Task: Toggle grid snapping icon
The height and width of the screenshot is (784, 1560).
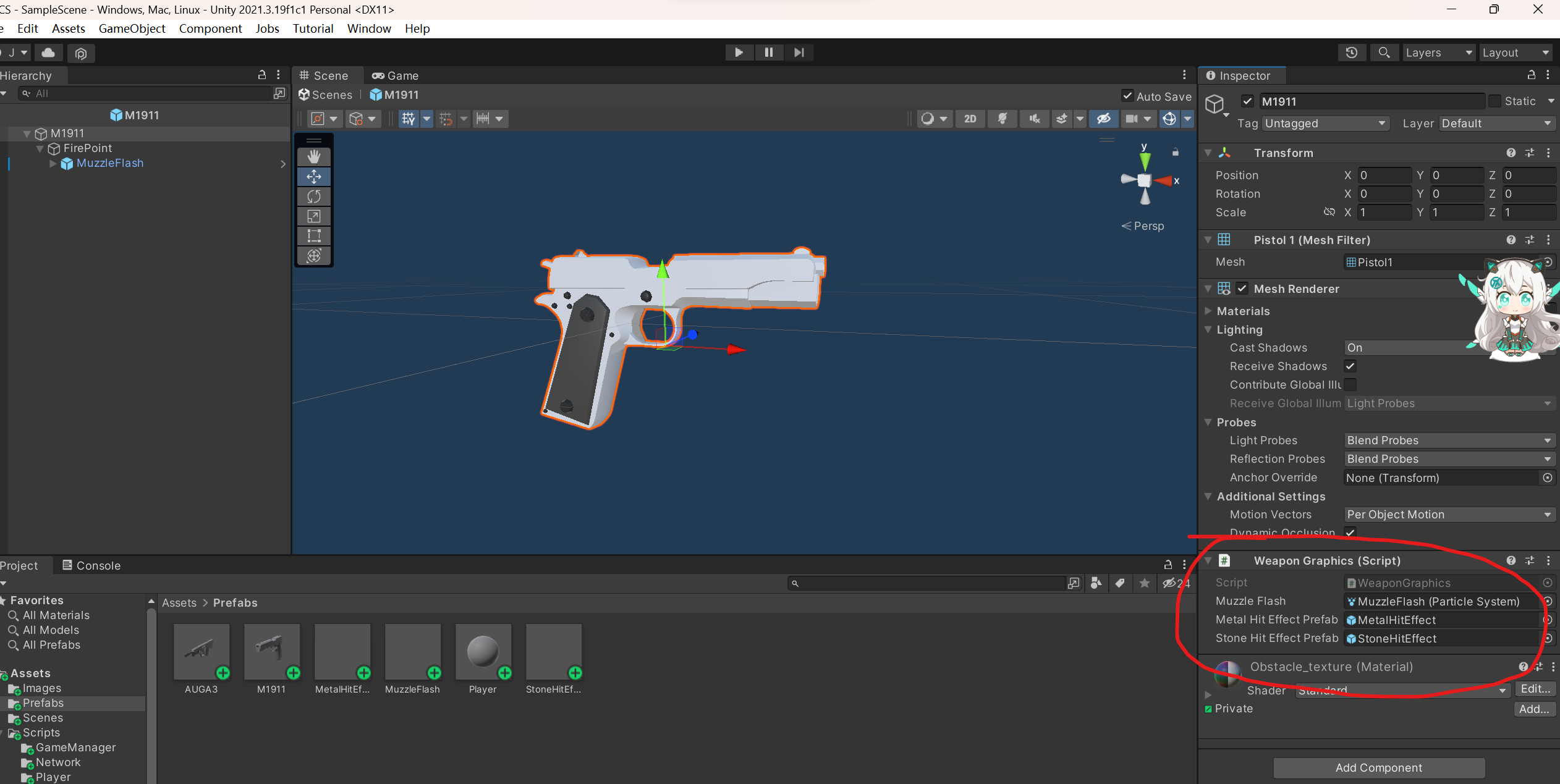Action: pos(446,119)
